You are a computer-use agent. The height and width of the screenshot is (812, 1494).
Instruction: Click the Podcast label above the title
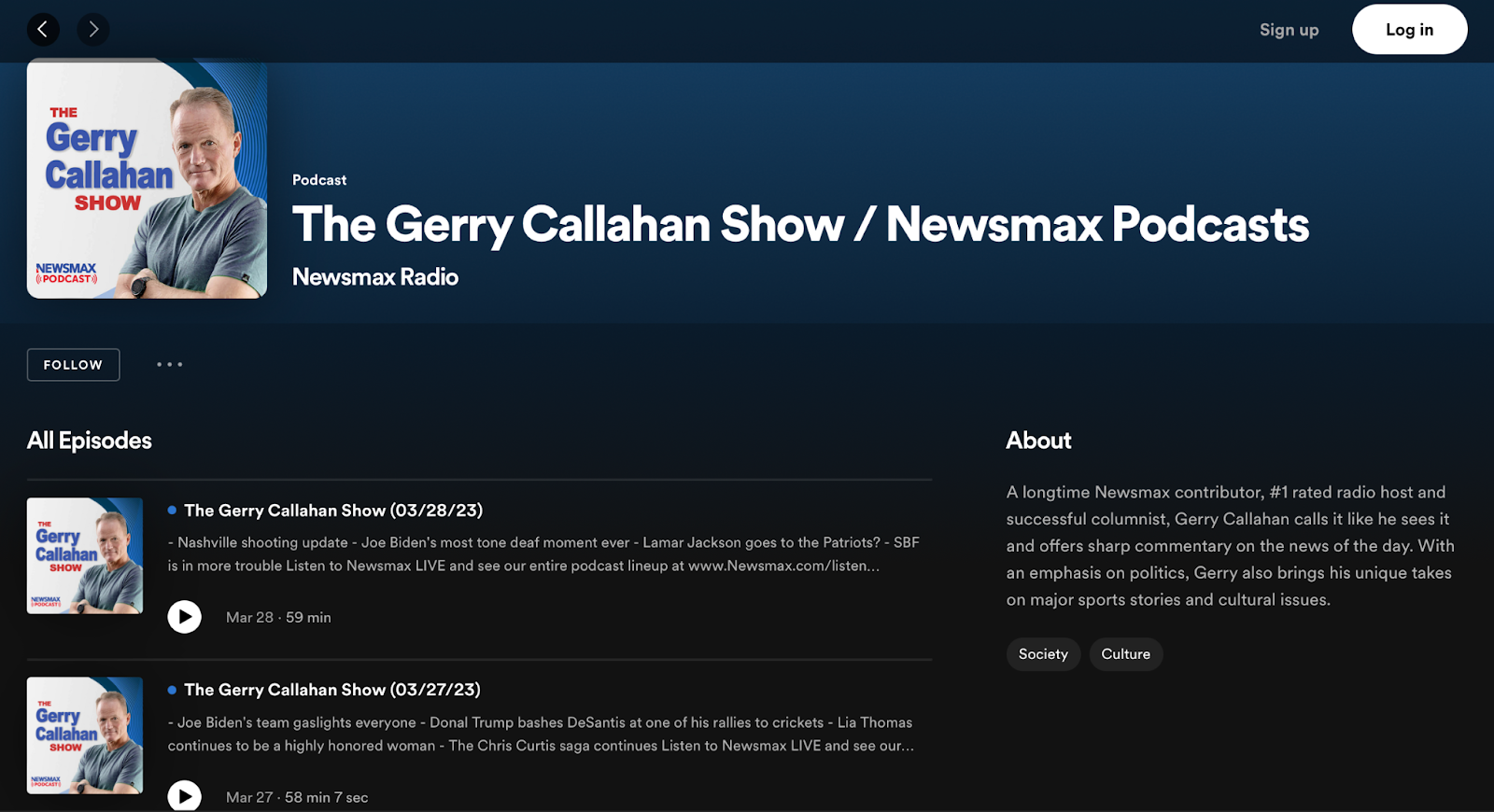319,180
